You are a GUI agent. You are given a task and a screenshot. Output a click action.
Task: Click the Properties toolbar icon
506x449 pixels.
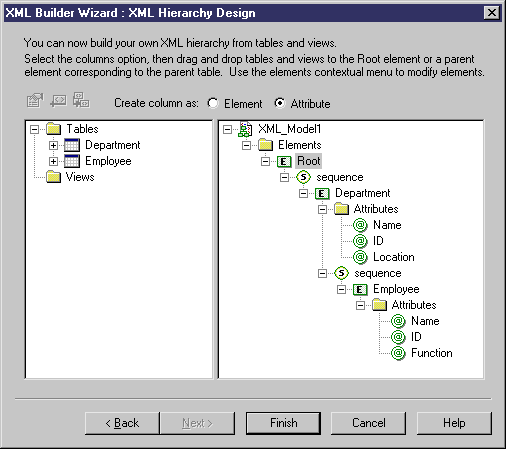[35, 101]
